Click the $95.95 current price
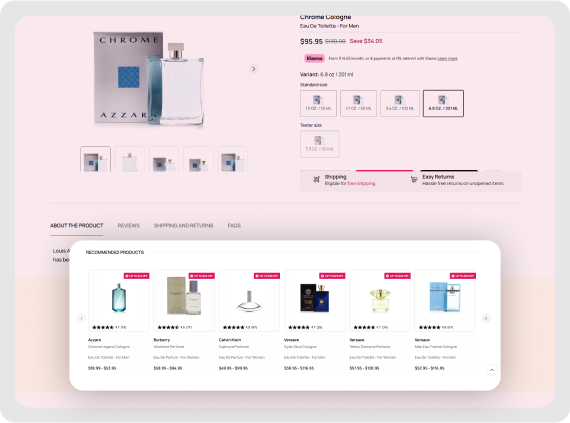The image size is (570, 423). click(311, 41)
